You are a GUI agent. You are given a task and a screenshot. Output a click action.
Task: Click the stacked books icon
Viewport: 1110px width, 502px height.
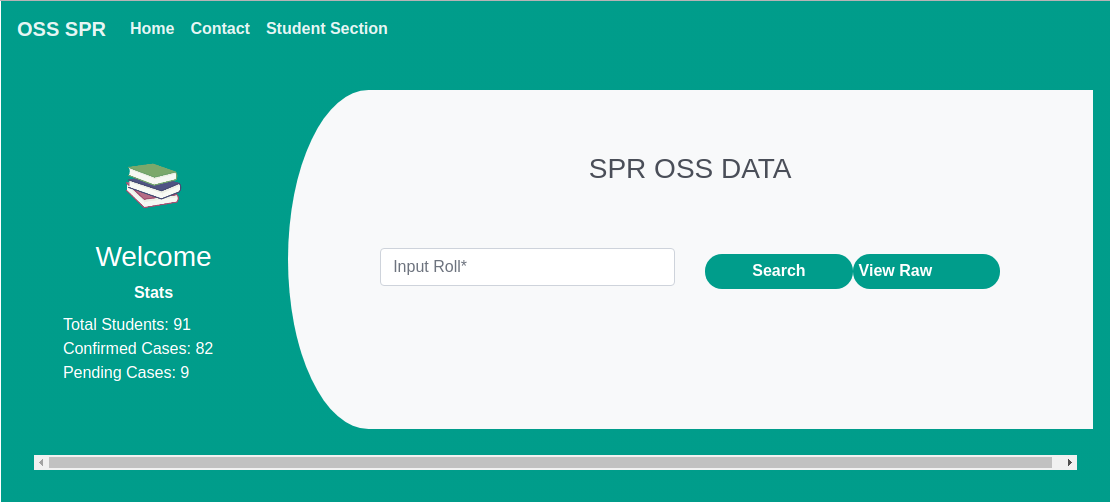tap(153, 185)
